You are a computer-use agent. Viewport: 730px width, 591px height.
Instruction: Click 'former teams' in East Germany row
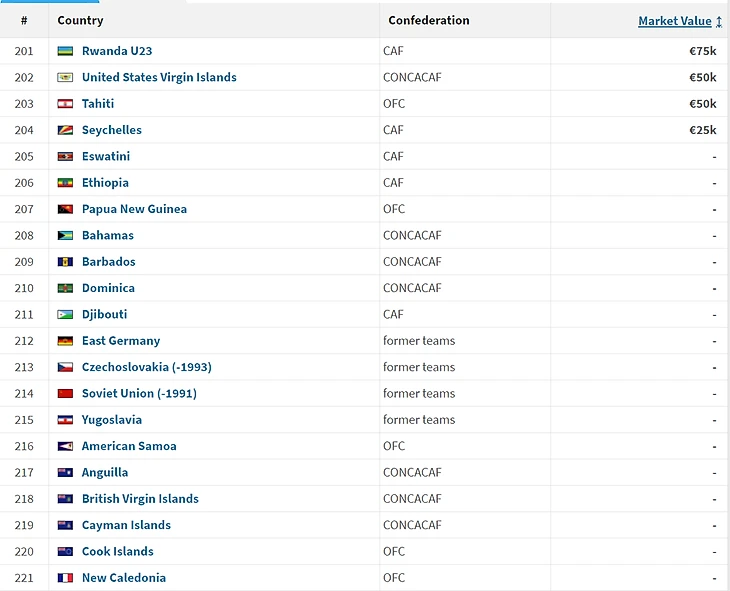coord(419,341)
